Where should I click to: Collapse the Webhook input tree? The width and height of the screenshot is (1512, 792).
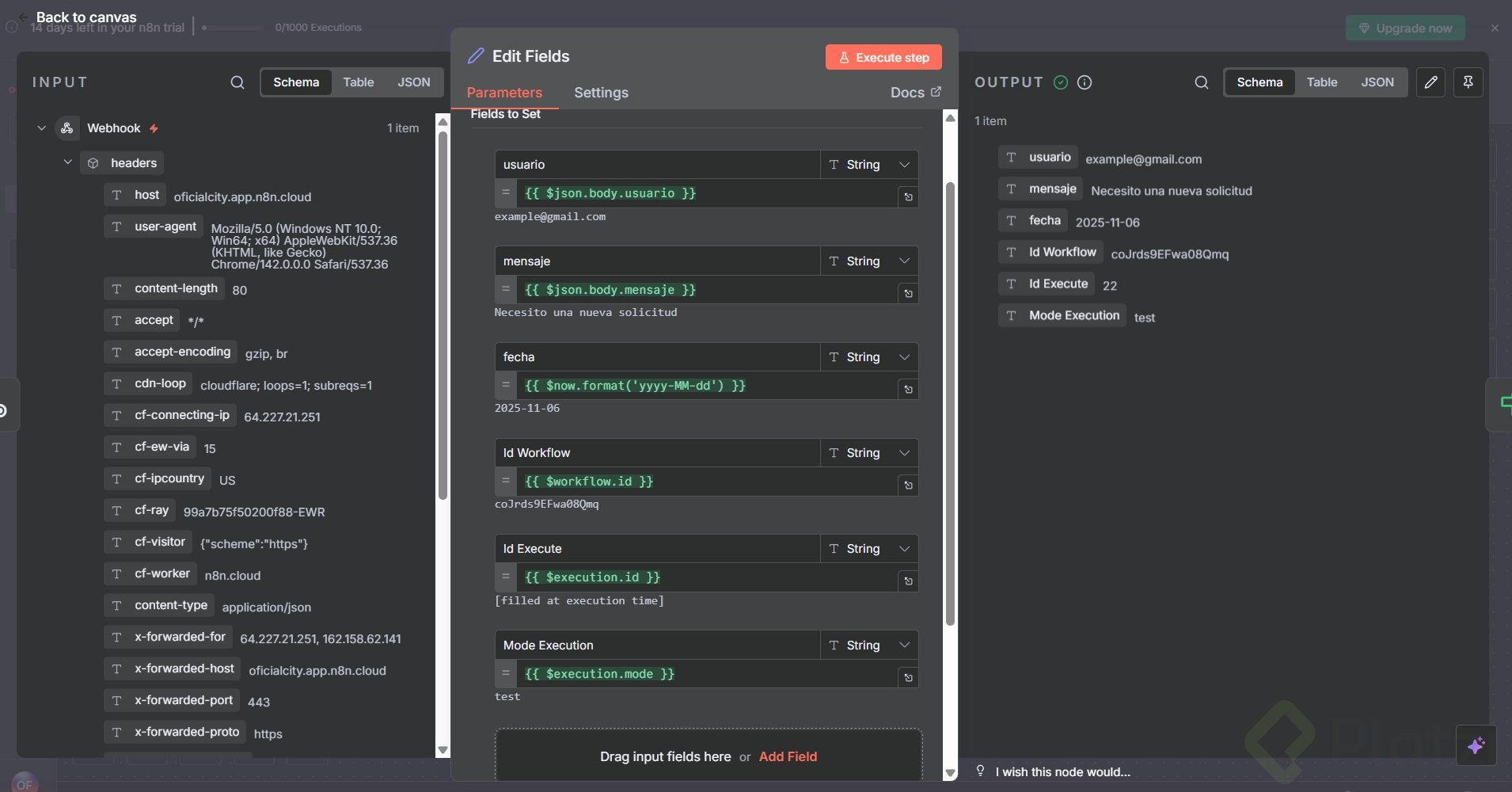pyautogui.click(x=42, y=128)
